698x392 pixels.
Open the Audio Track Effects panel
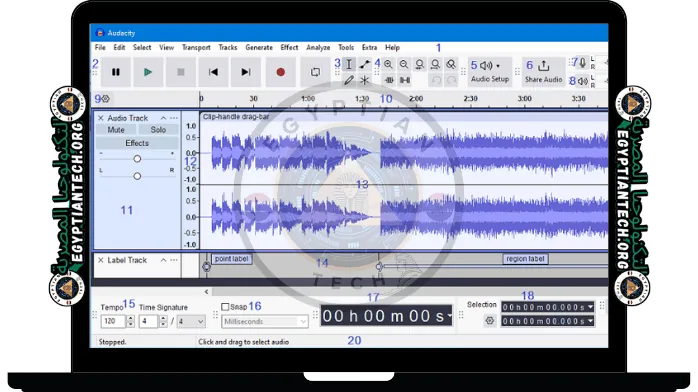click(137, 143)
